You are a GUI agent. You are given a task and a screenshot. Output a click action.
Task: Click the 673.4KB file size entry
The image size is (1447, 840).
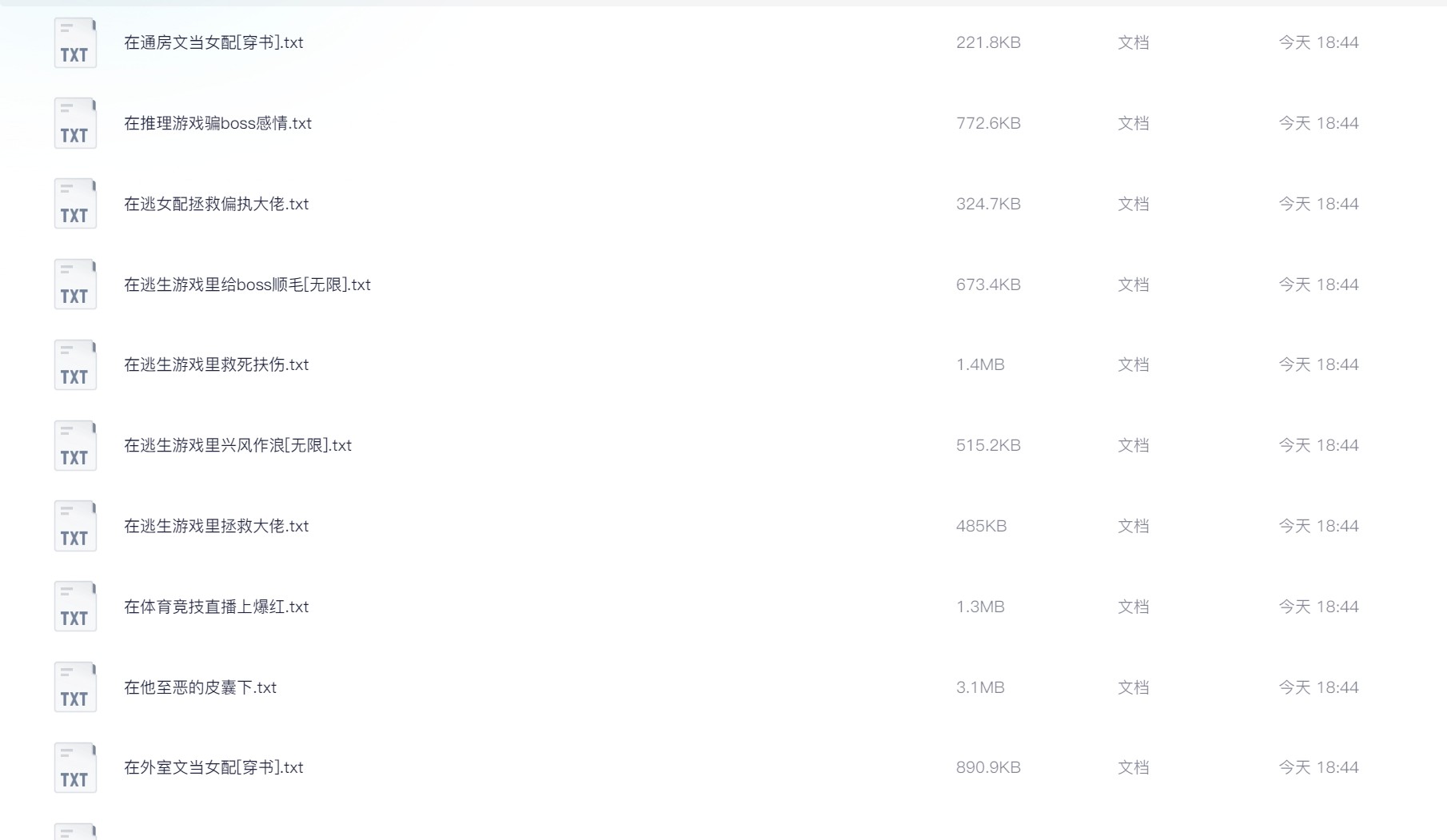[988, 285]
